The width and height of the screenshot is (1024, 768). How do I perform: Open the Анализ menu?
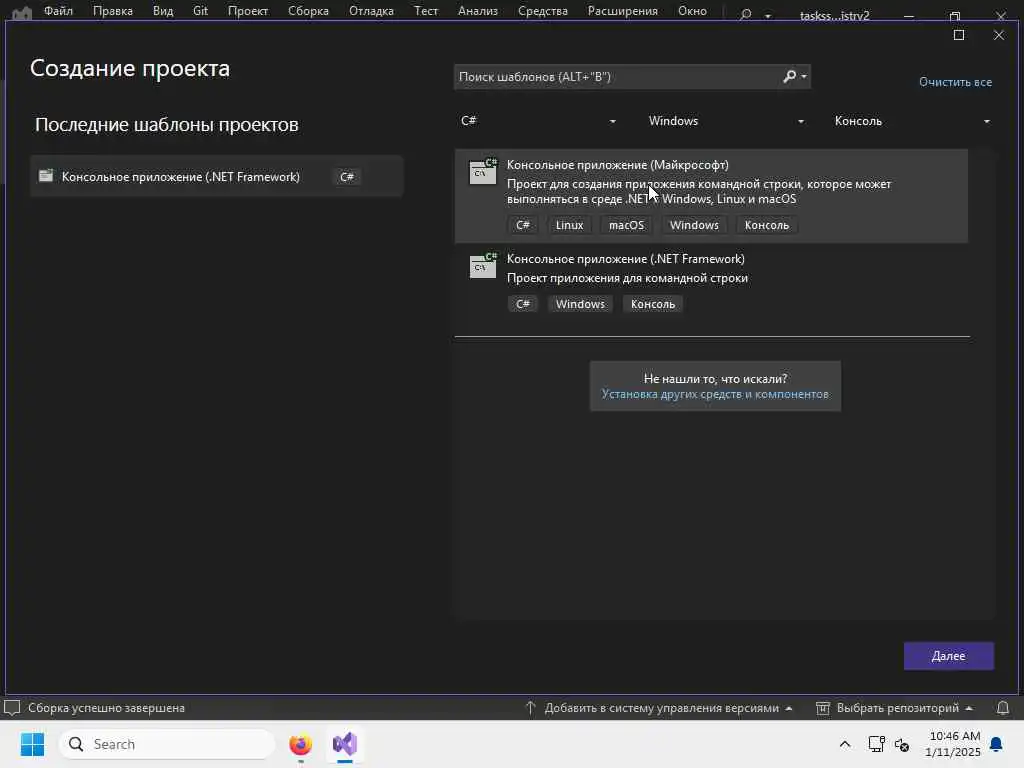(x=477, y=11)
